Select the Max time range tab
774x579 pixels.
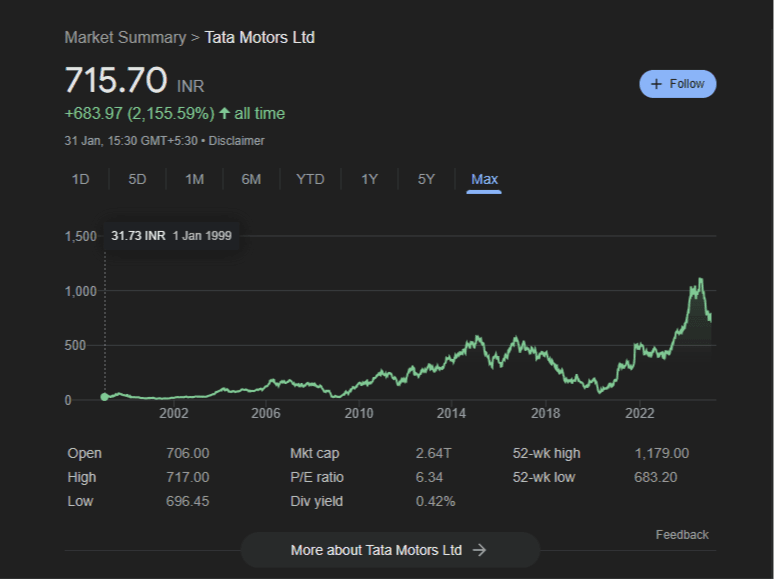coord(484,179)
